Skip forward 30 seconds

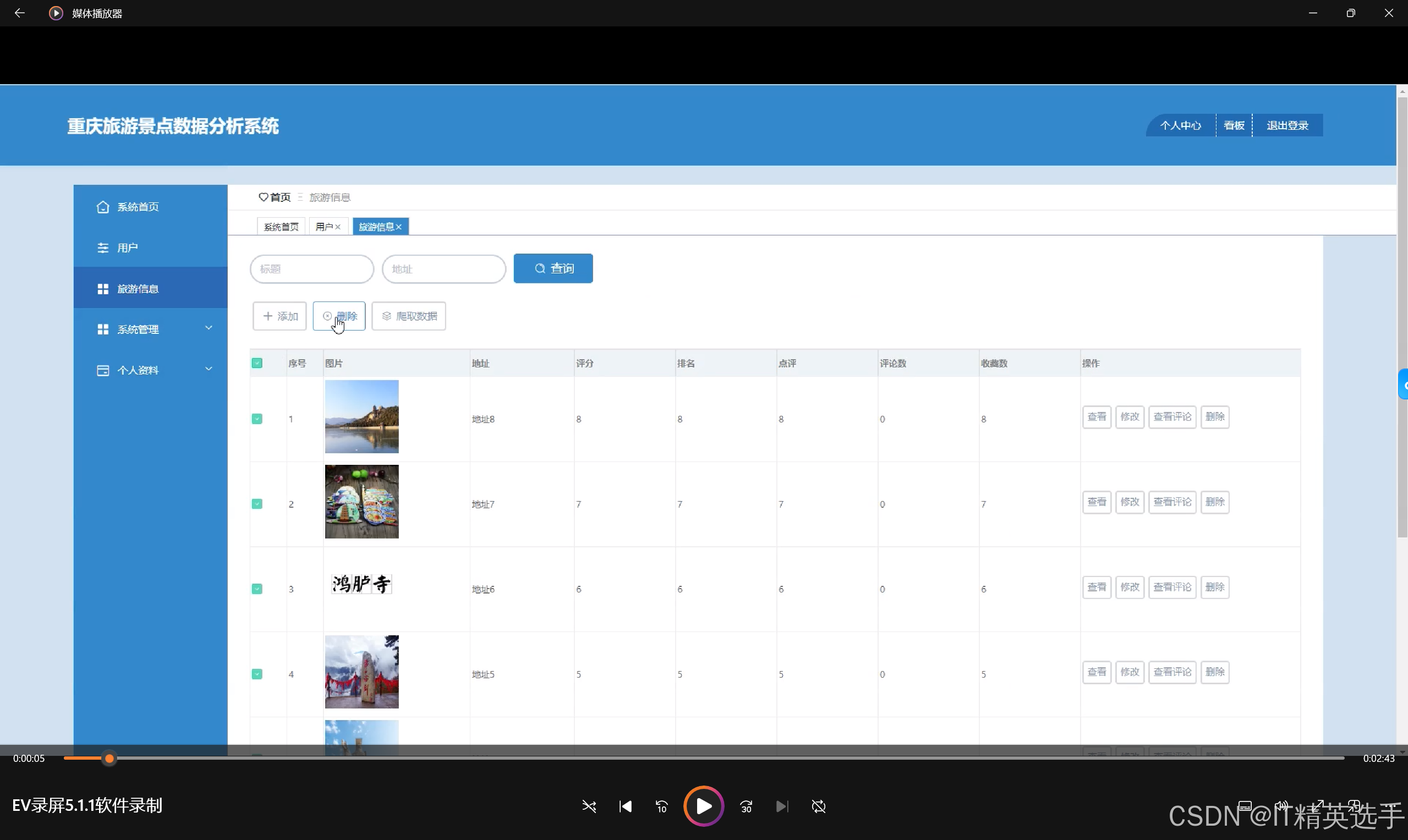point(746,806)
